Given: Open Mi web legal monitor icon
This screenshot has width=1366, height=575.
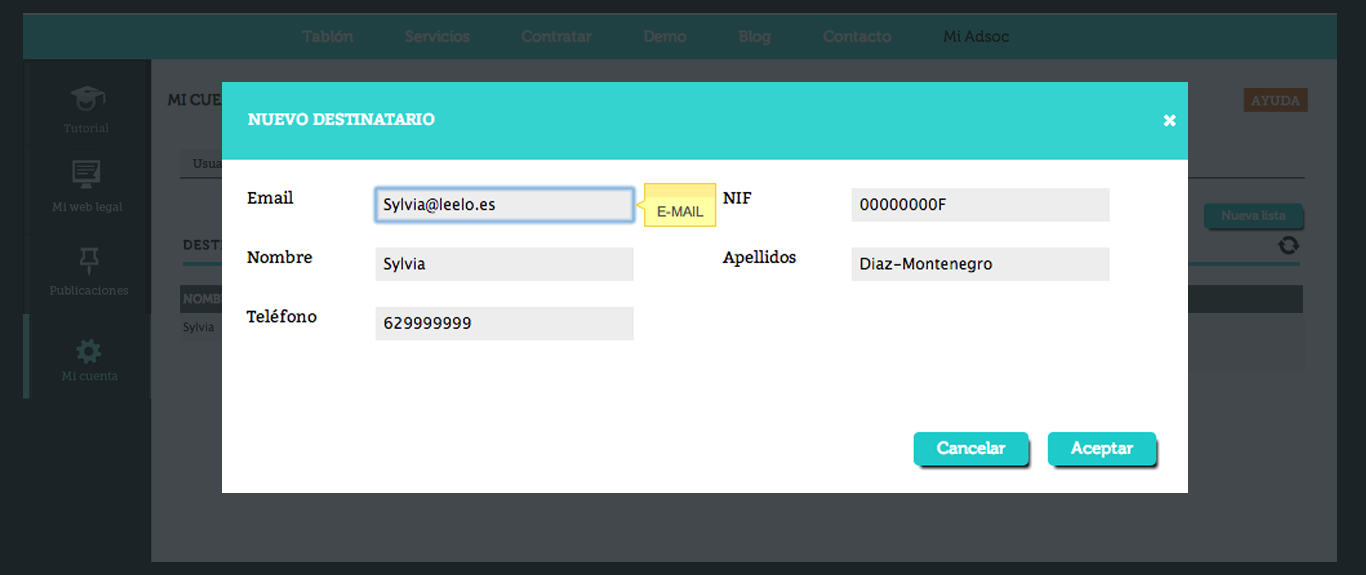Looking at the screenshot, I should 87,174.
